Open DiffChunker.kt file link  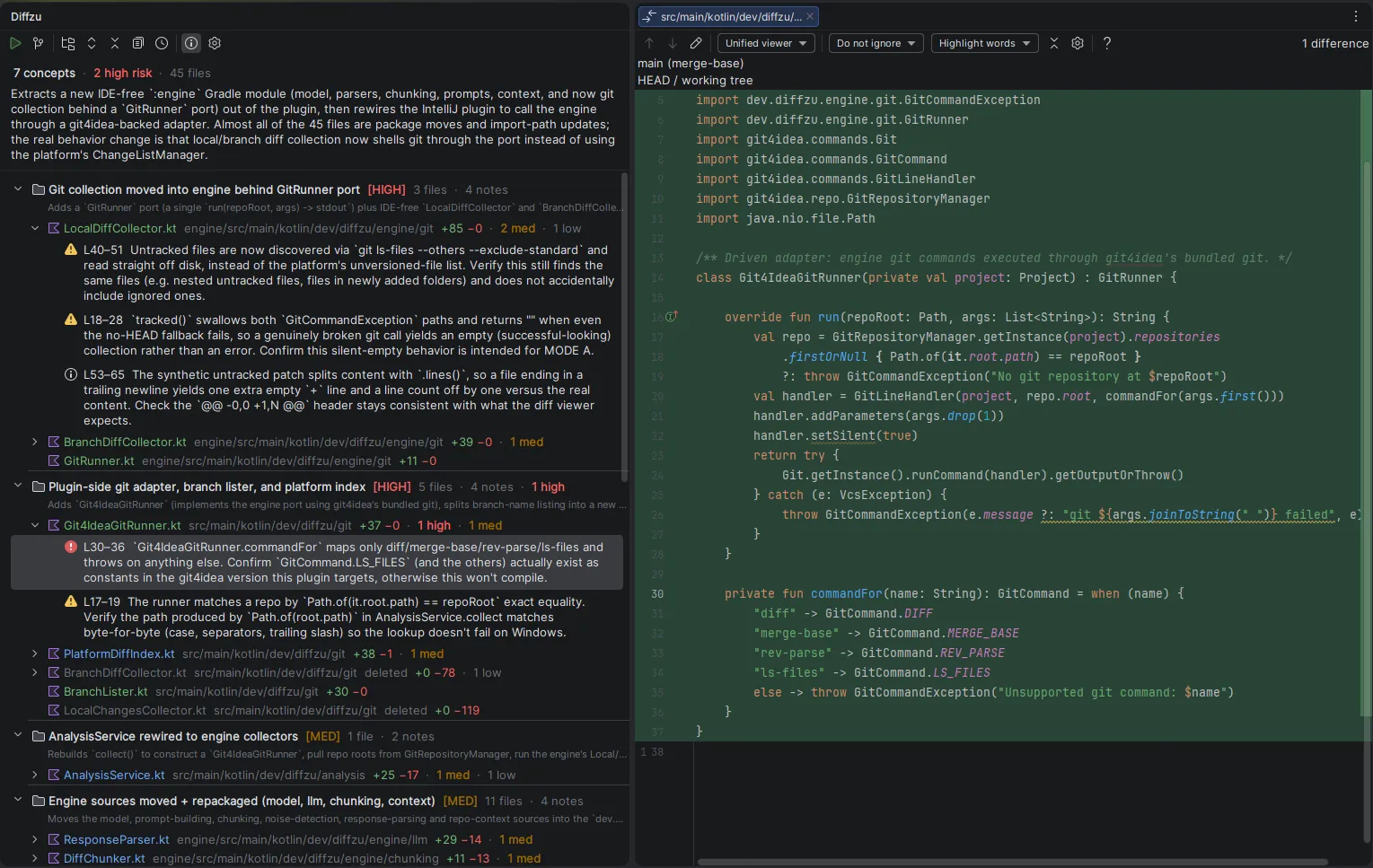coord(104,858)
